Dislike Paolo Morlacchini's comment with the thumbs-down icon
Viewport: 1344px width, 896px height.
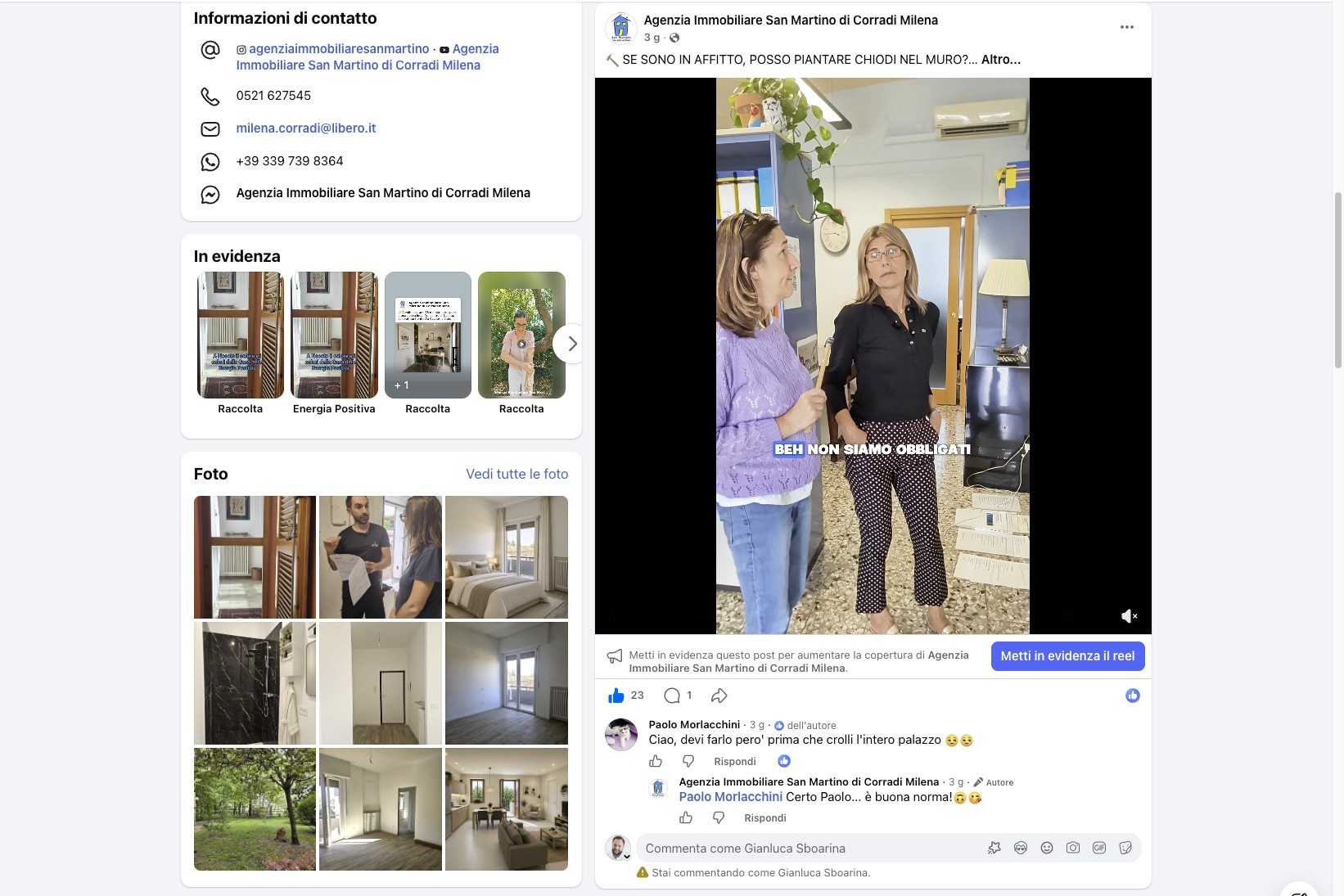point(688,761)
